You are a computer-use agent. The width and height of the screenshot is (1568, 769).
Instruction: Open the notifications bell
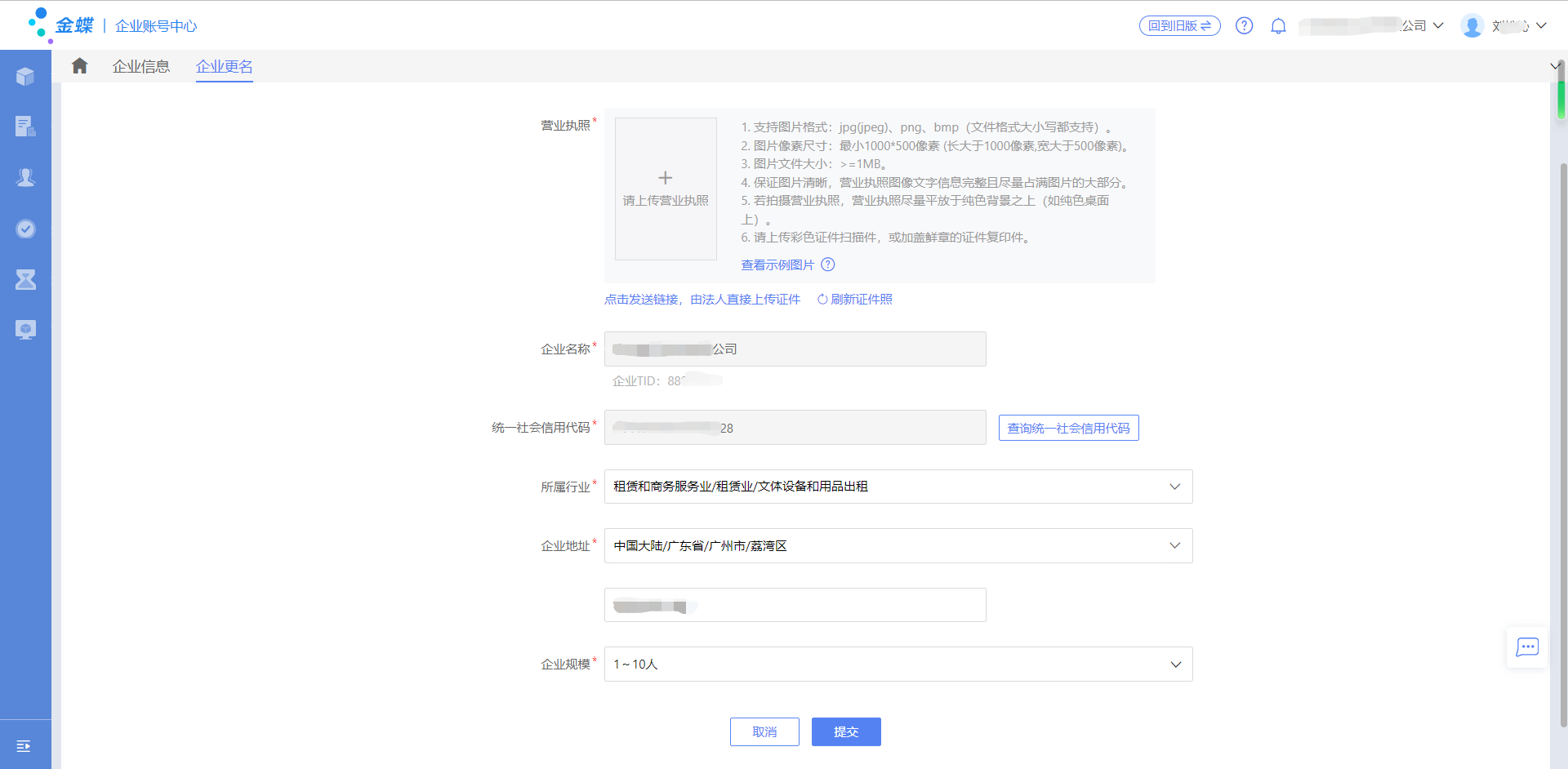click(x=1278, y=26)
